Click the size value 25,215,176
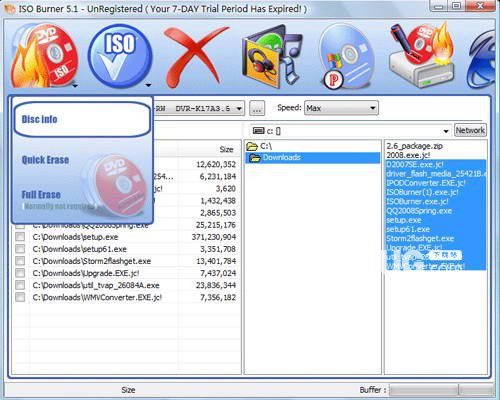500x400 pixels. click(216, 225)
